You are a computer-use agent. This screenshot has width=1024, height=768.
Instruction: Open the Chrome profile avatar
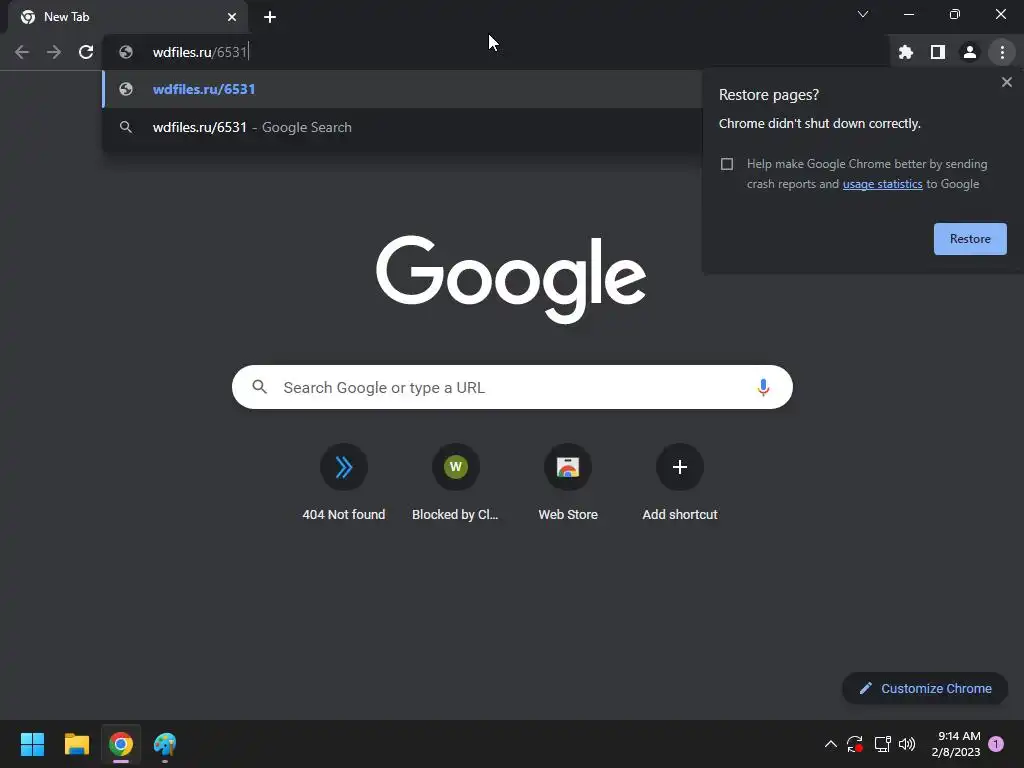click(x=970, y=52)
